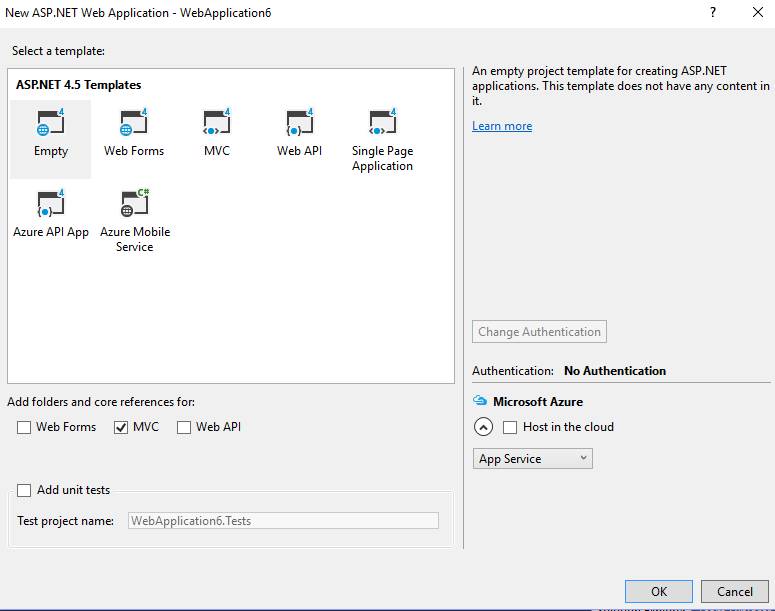This screenshot has width=775, height=611.
Task: Open the App Service dropdown
Action: tap(532, 459)
